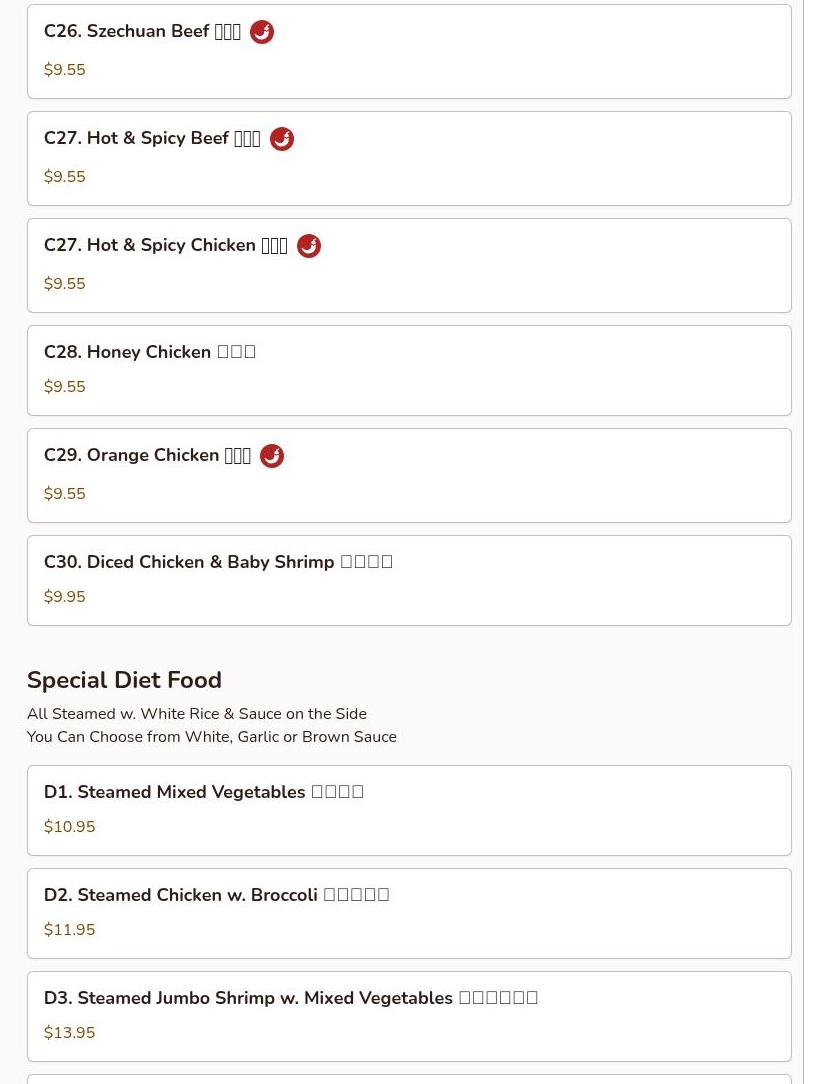Viewport: 824px width, 1084px height.
Task: Click the $13.95 price for Steamed Jumbo Shrimp
Action: pos(69,1033)
